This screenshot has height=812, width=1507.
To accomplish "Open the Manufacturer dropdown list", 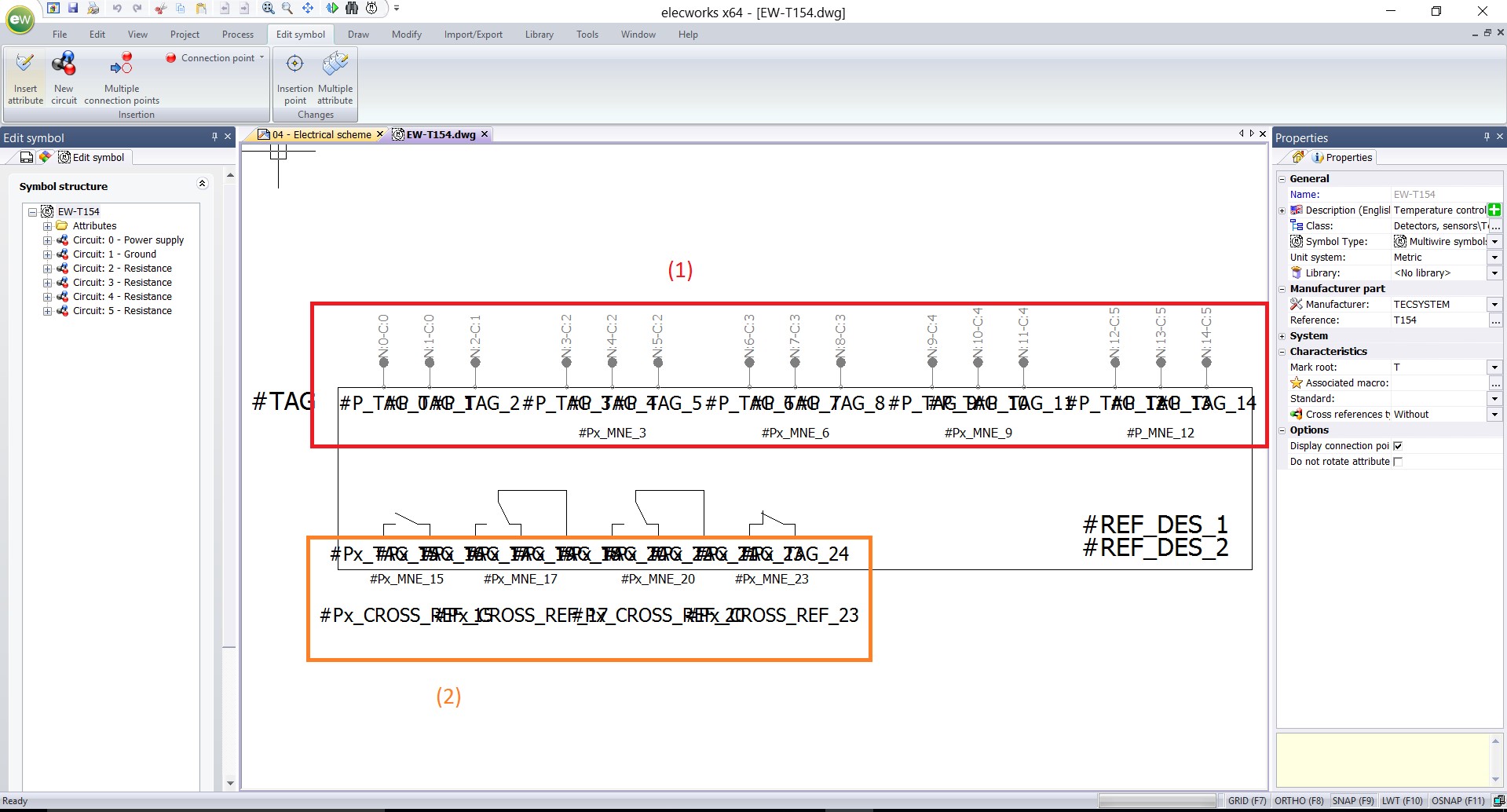I will click(x=1494, y=305).
